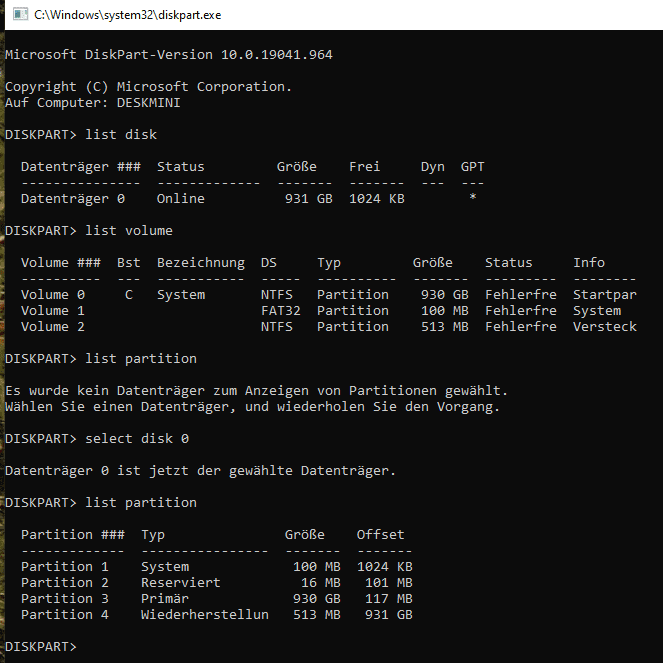
Task: Click the 'Wählen Sie einen Datenträger' message line
Action: tap(252, 407)
